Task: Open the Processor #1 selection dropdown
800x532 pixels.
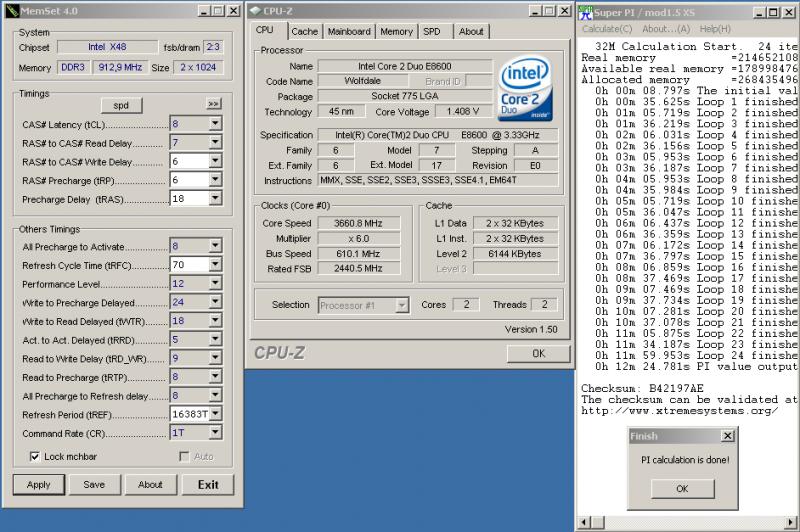Action: pyautogui.click(x=402, y=305)
